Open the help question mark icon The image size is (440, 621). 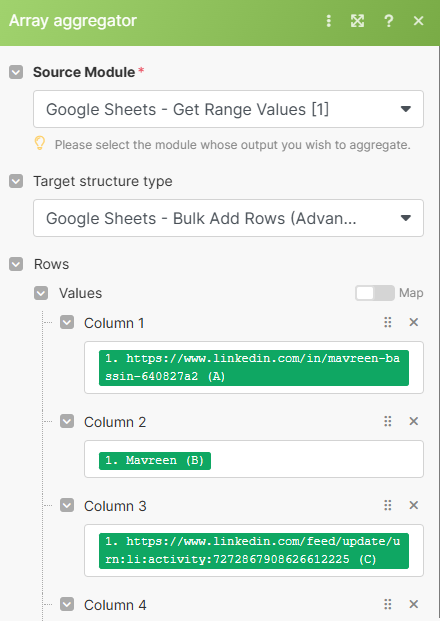[389, 21]
